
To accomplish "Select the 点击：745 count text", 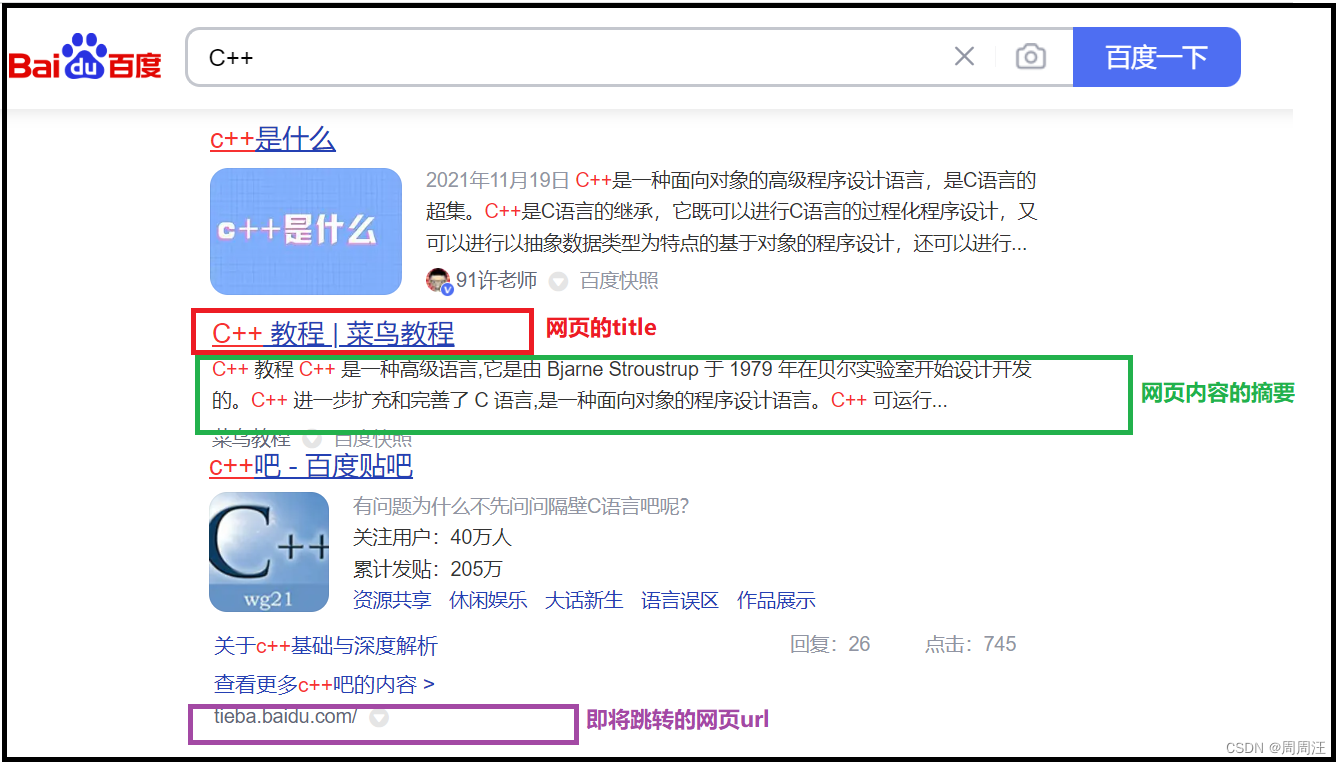I will (x=970, y=644).
